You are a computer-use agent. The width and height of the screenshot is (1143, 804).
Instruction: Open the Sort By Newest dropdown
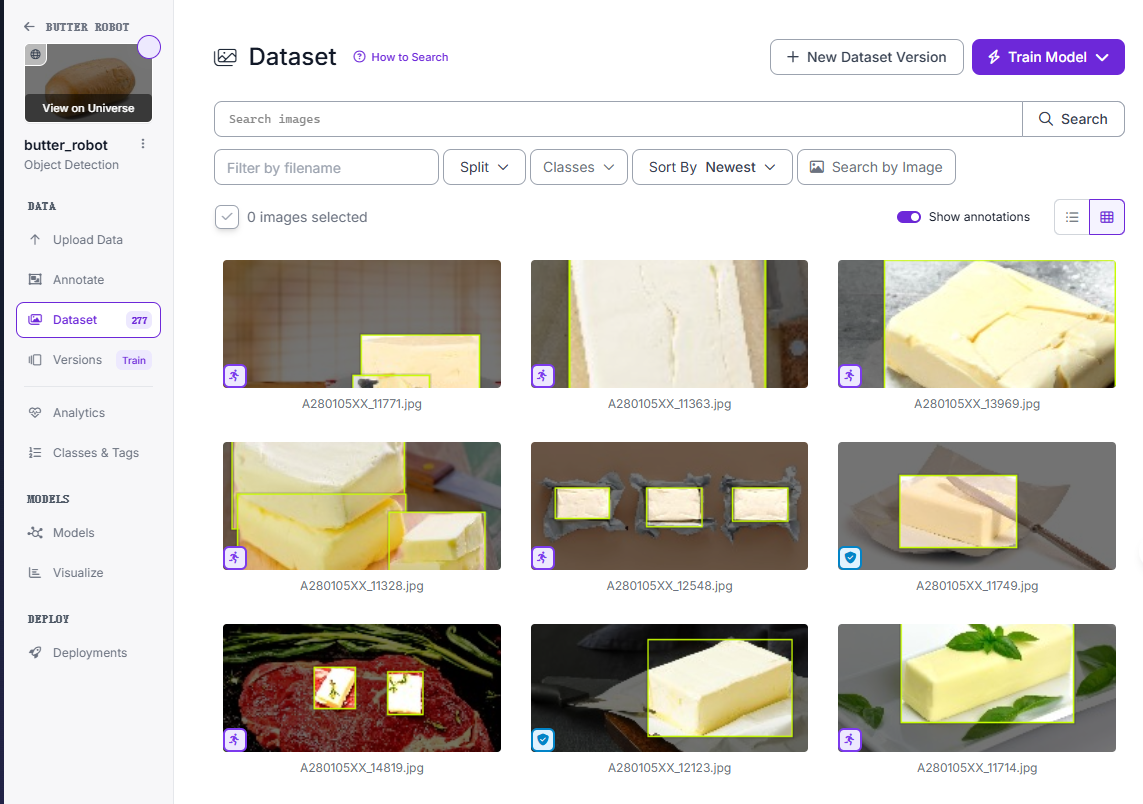[712, 168]
